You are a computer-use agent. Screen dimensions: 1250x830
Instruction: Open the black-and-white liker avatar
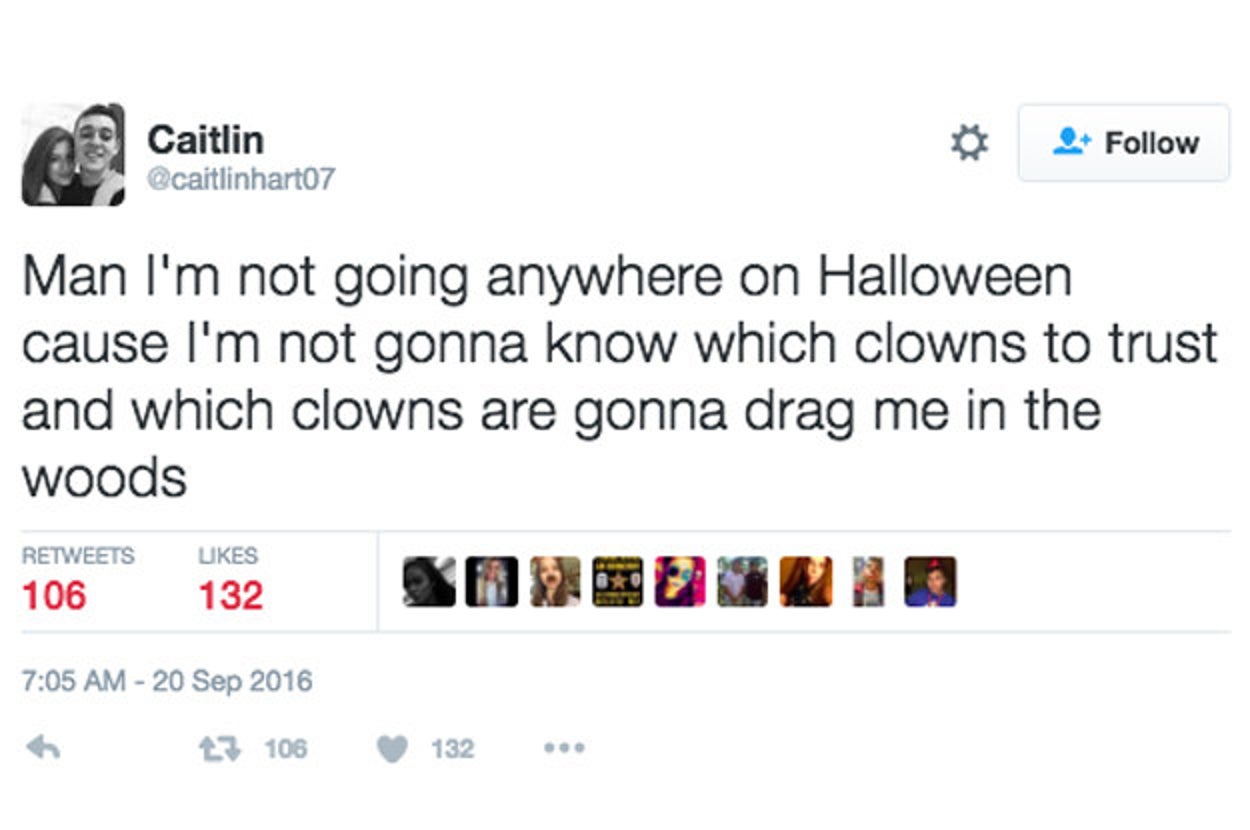(x=429, y=582)
